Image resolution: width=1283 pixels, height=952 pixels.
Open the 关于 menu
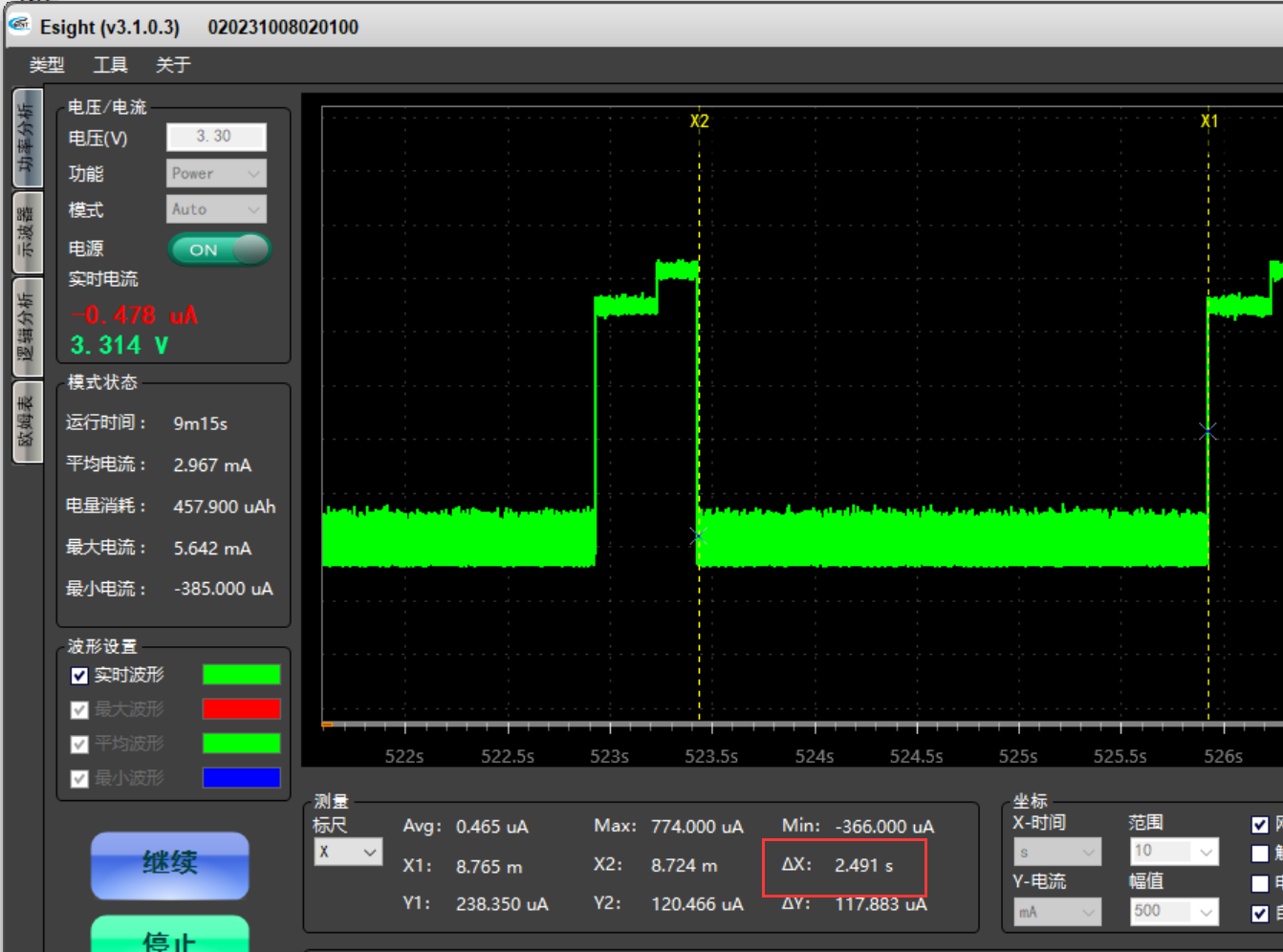tap(173, 65)
